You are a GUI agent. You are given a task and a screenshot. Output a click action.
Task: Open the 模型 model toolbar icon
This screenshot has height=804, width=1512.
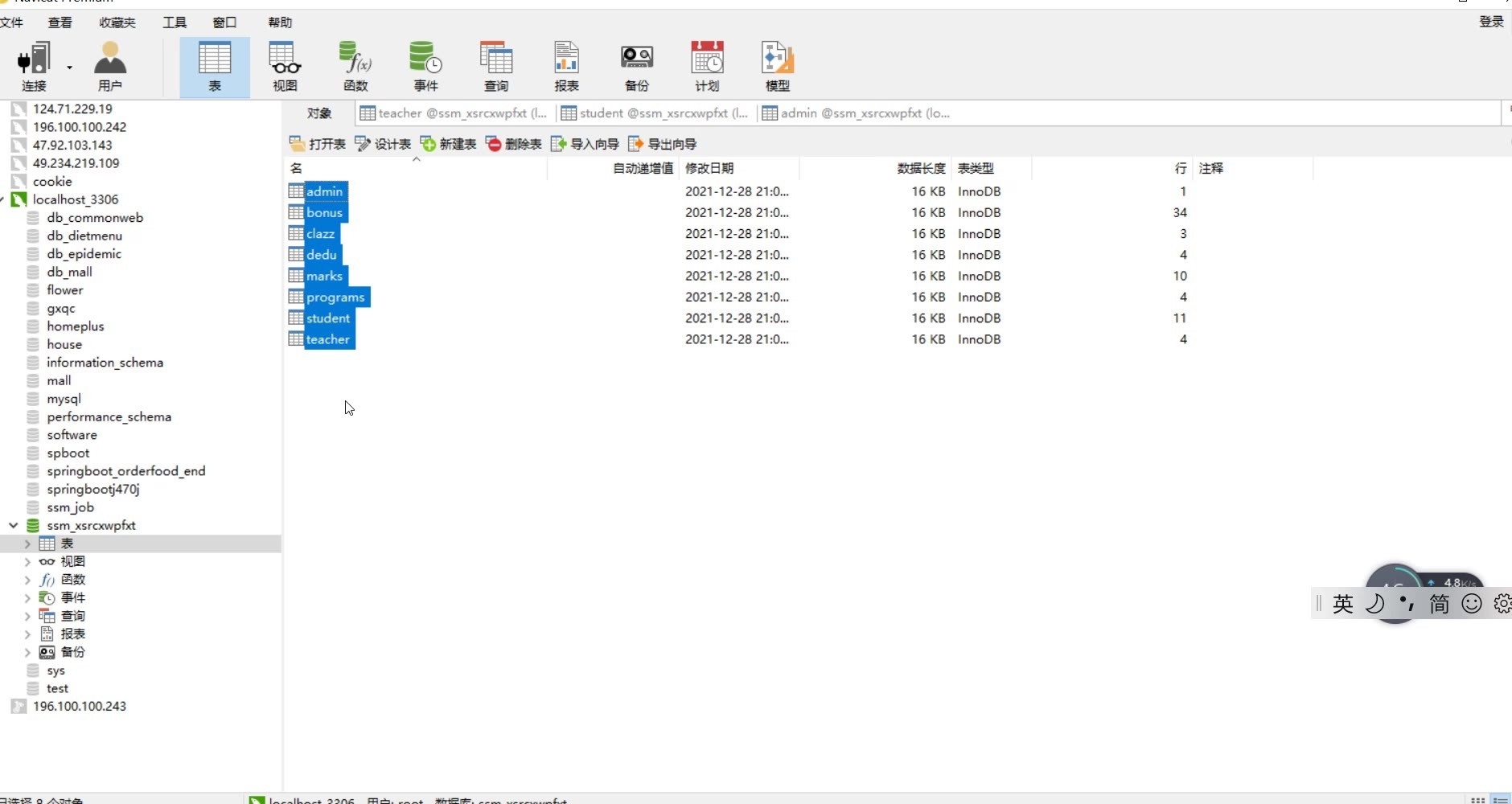pos(778,68)
